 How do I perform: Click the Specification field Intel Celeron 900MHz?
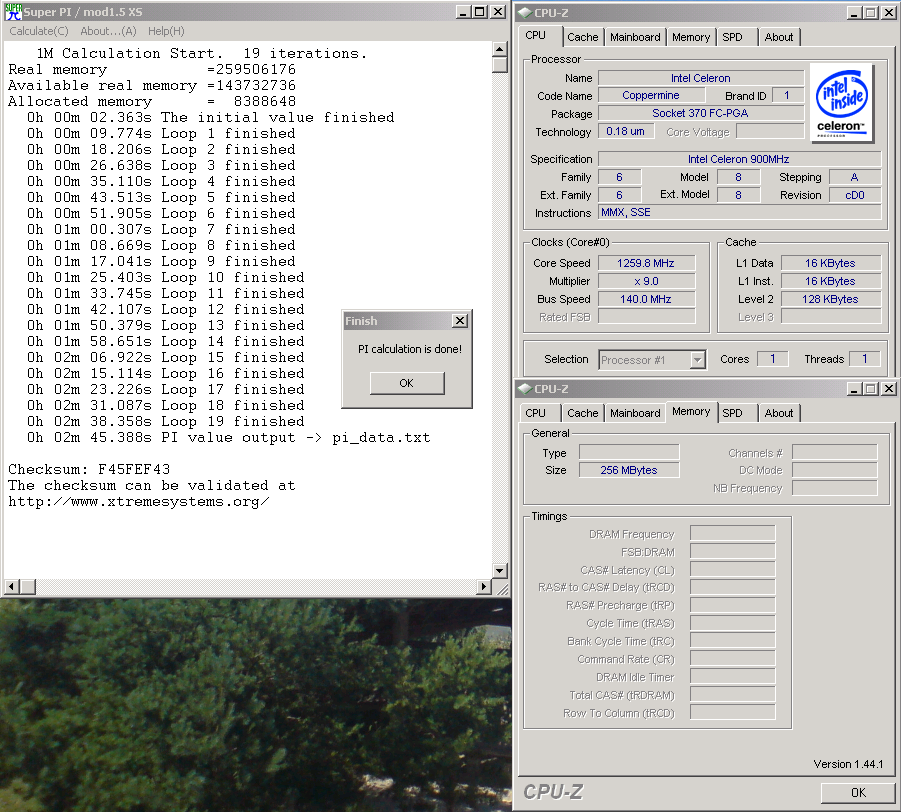coord(739,159)
